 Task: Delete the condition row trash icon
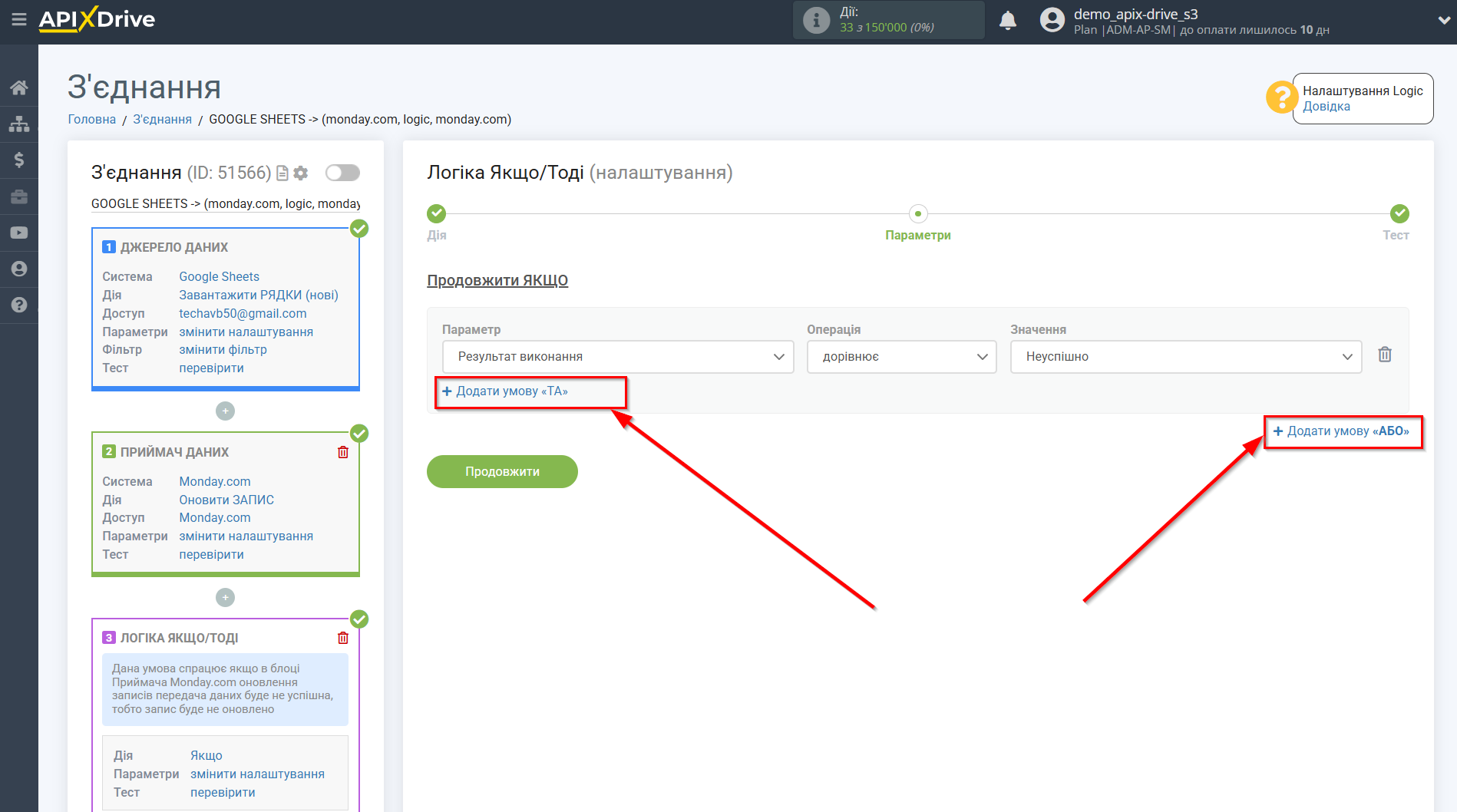coord(1385,355)
